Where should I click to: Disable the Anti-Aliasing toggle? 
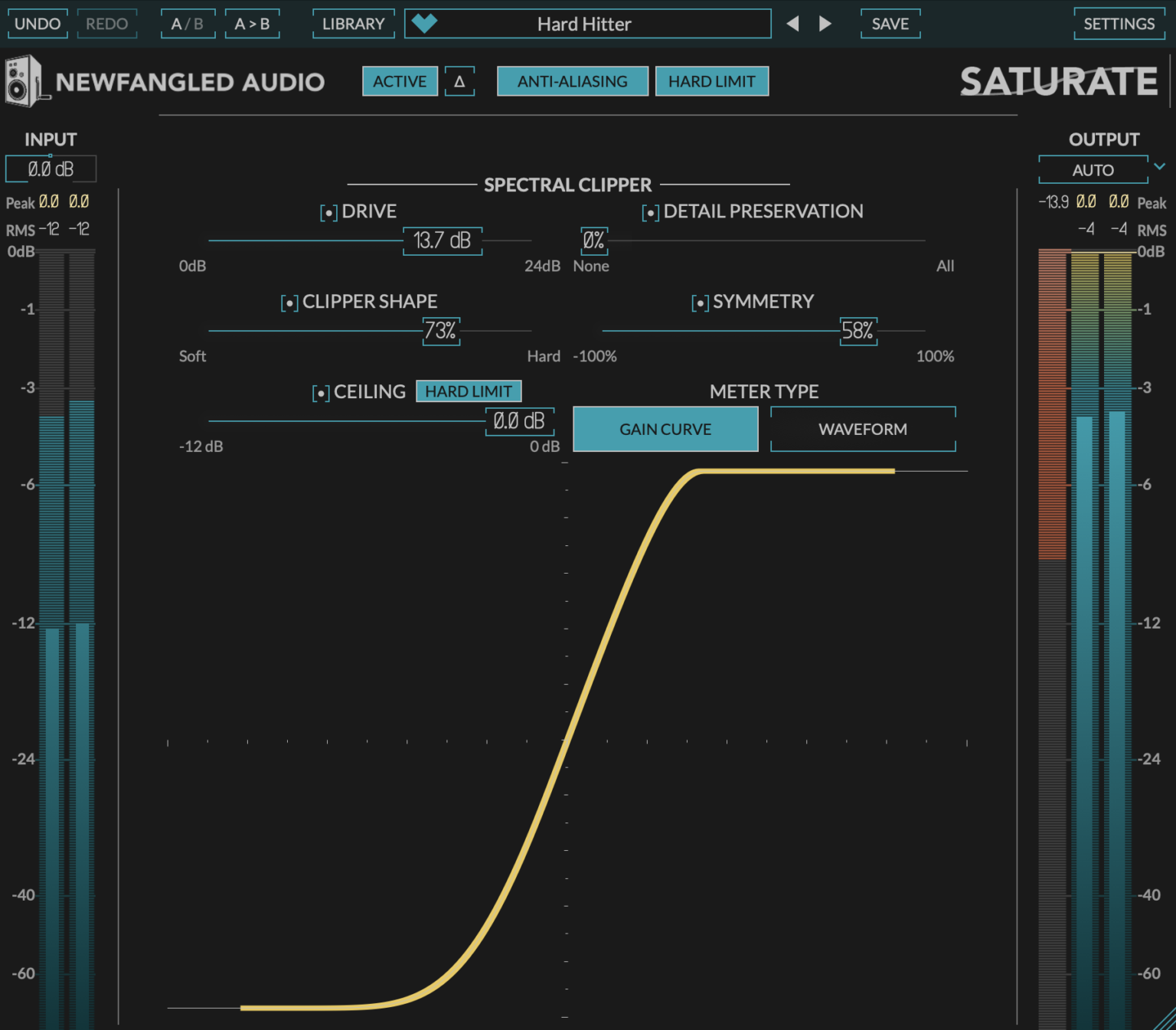pyautogui.click(x=572, y=80)
